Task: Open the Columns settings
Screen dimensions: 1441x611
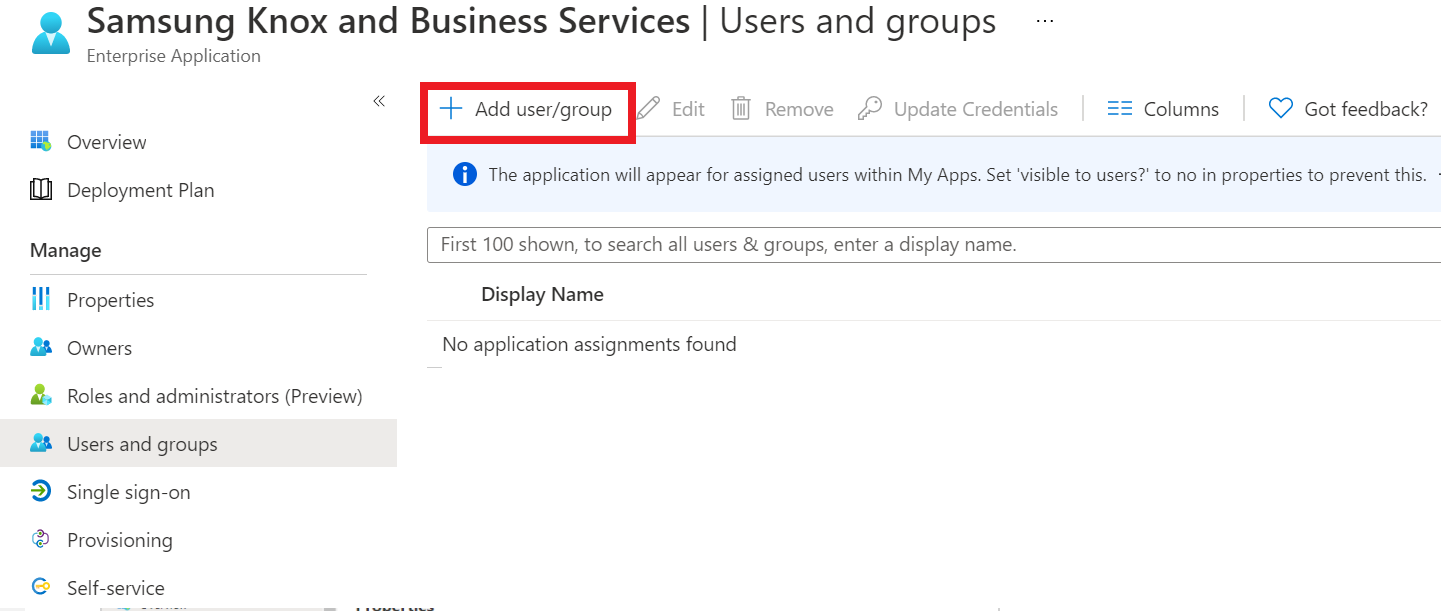Action: [1163, 108]
